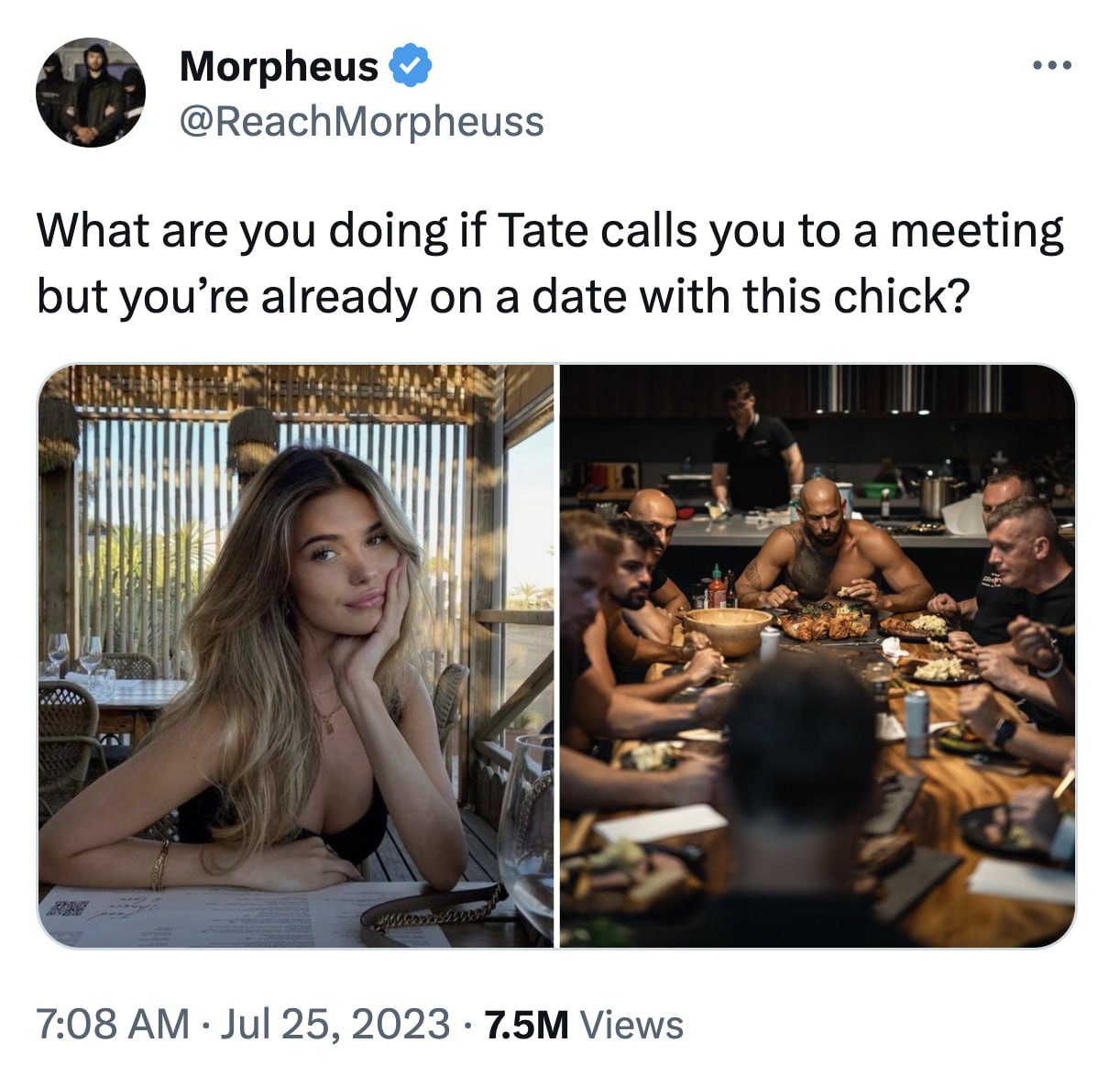Click the silver drink can on table
The image size is (1120, 1087).
(x=916, y=722)
